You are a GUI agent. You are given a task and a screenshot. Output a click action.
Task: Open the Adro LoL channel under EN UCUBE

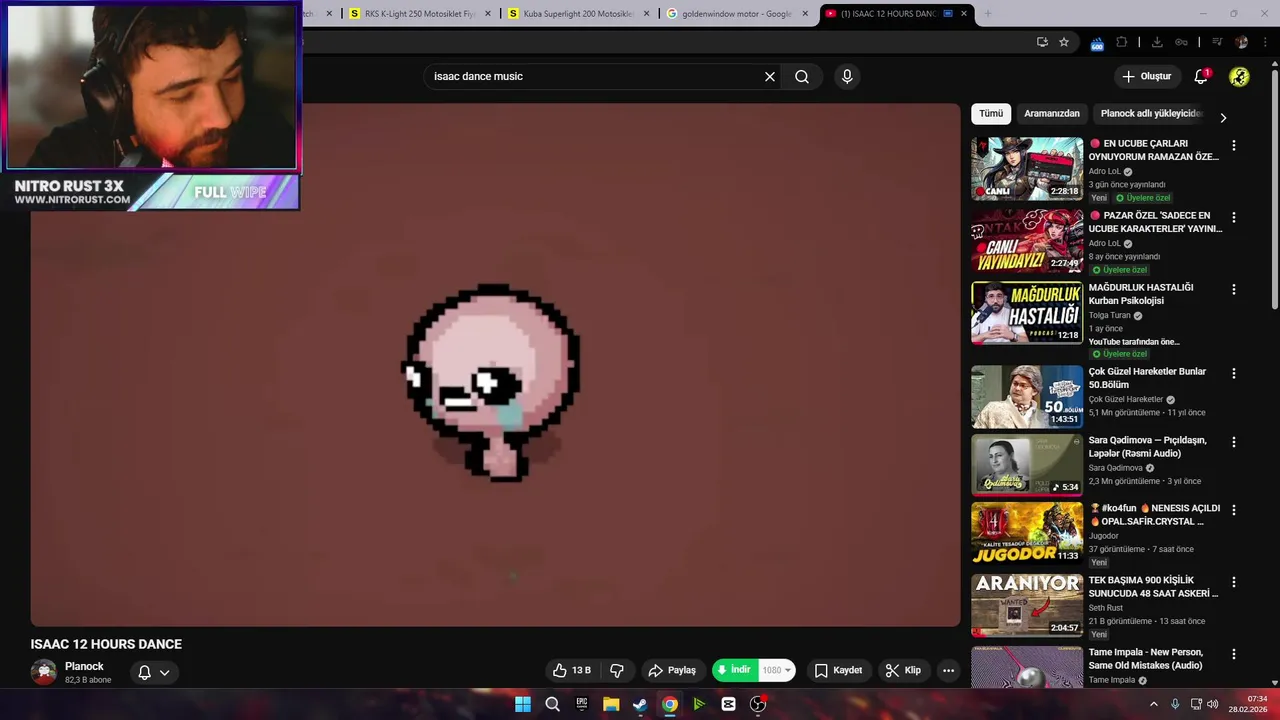[1105, 171]
